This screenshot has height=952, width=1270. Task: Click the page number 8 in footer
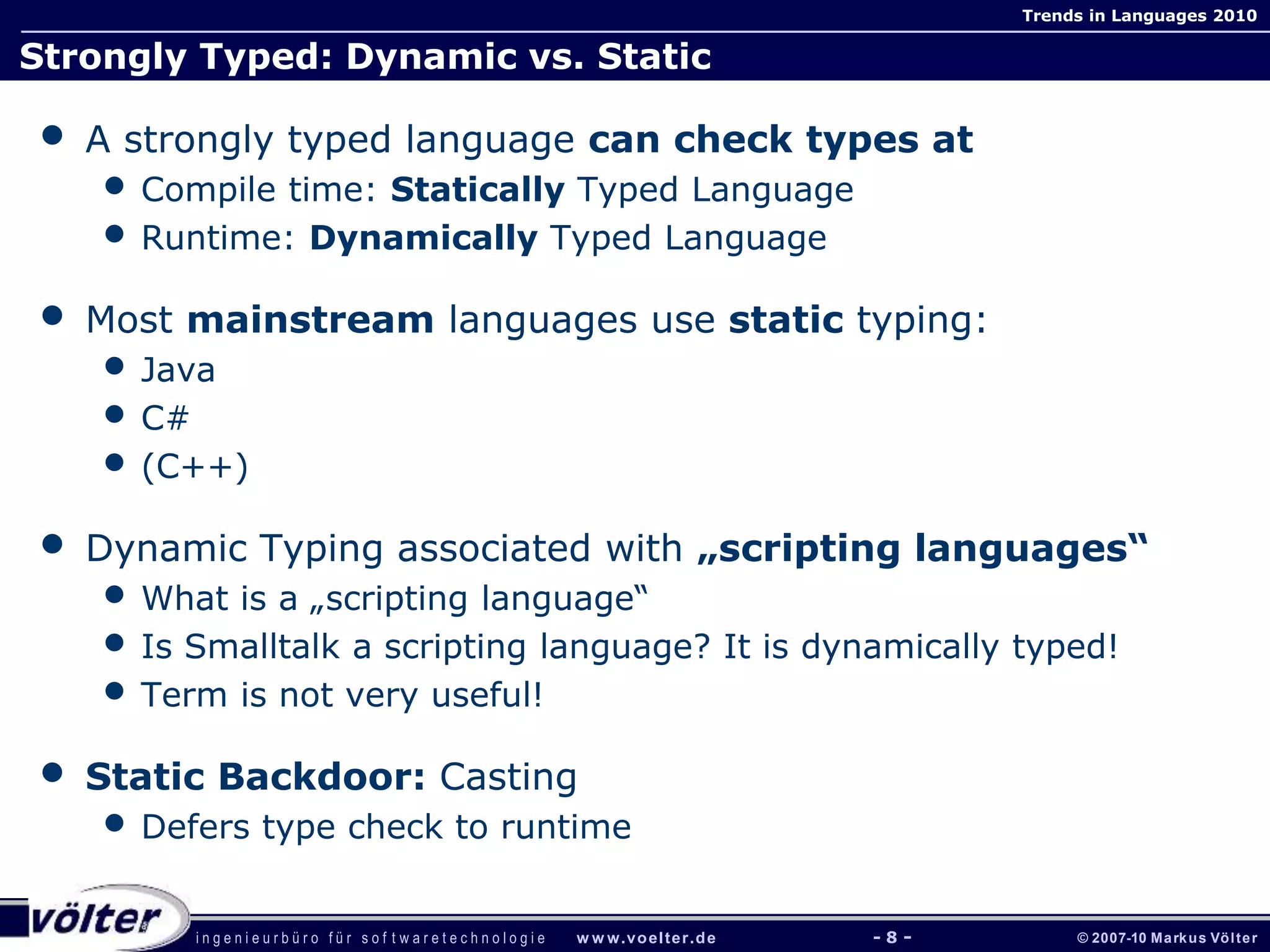pos(892,937)
